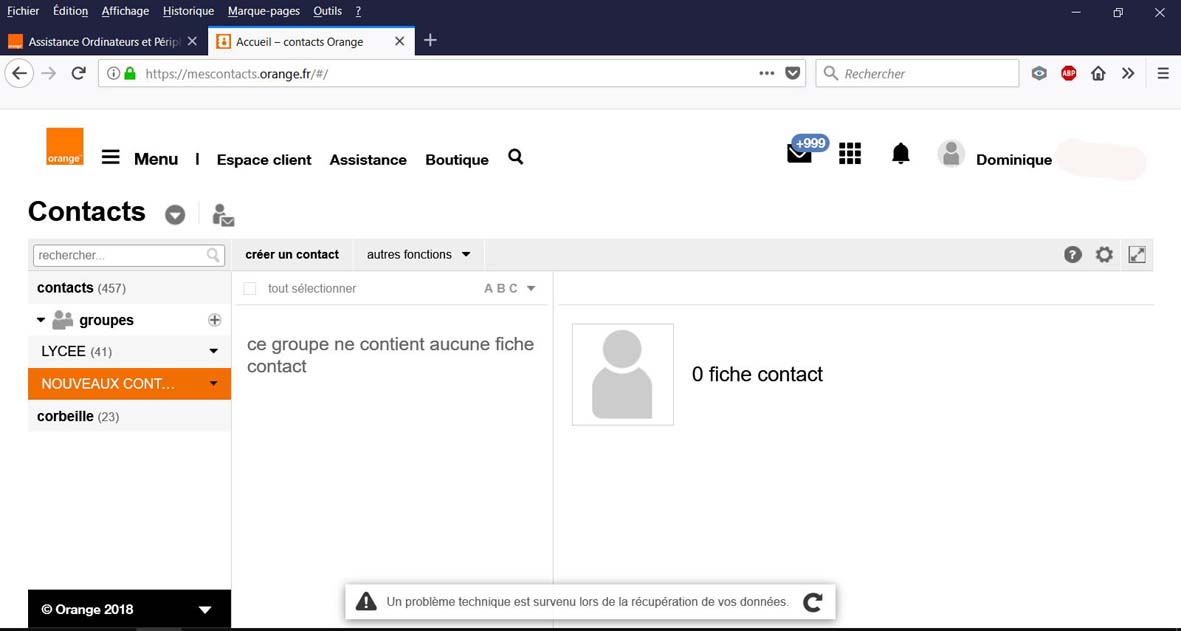Click the fullscreen expand icon

click(1137, 255)
